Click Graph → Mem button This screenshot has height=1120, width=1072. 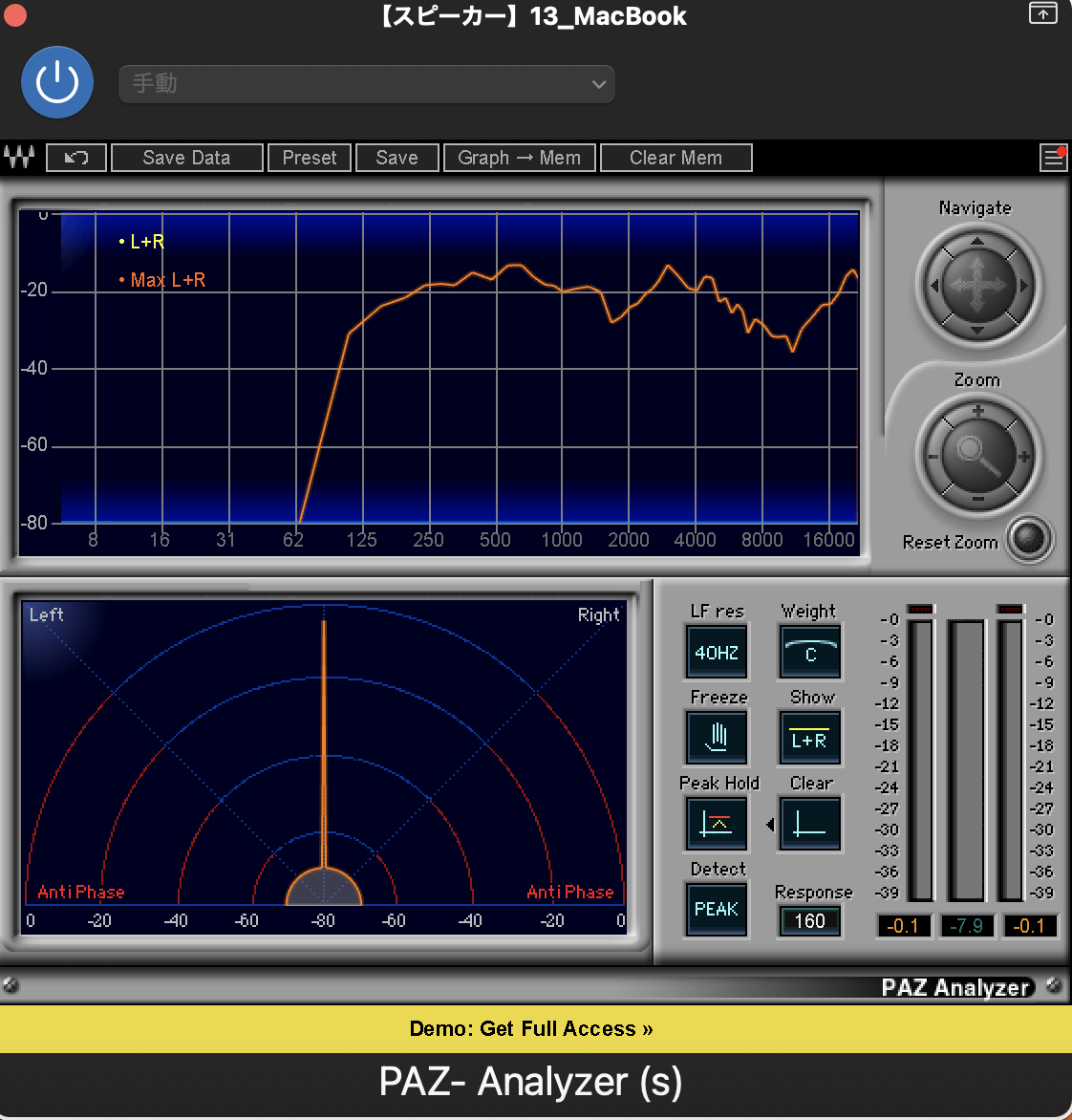click(x=519, y=158)
